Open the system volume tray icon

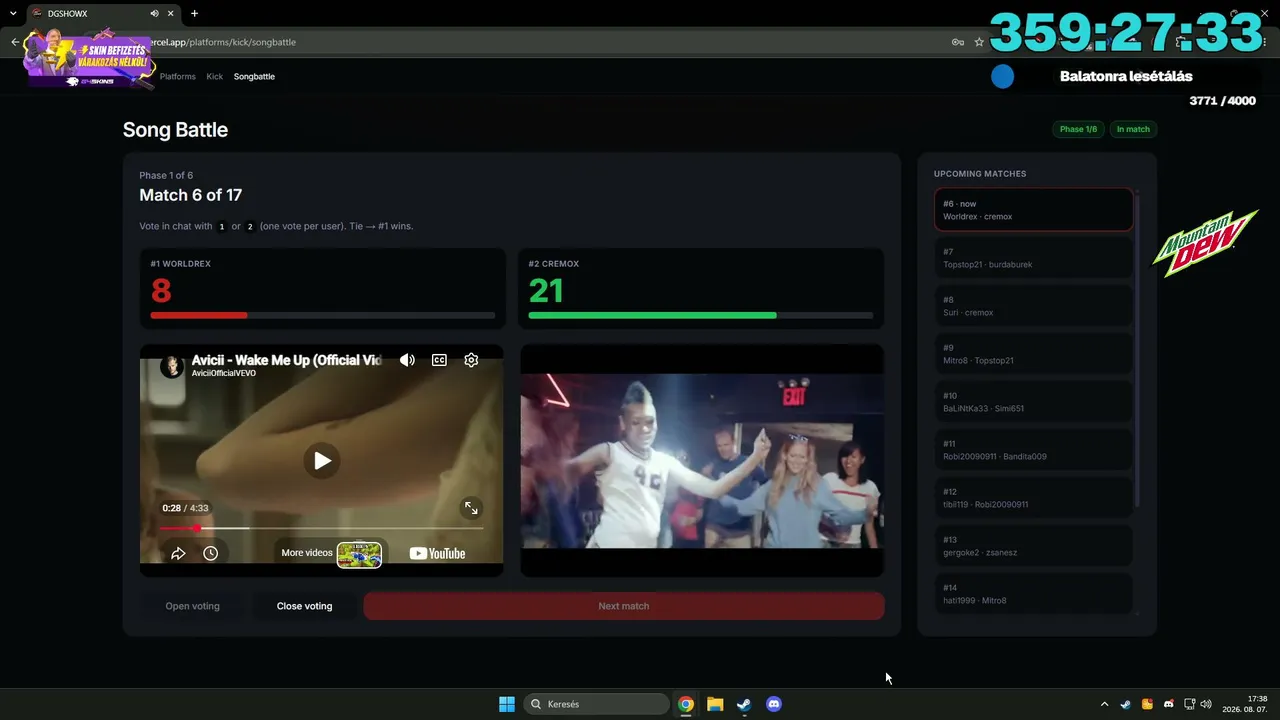click(x=1206, y=704)
